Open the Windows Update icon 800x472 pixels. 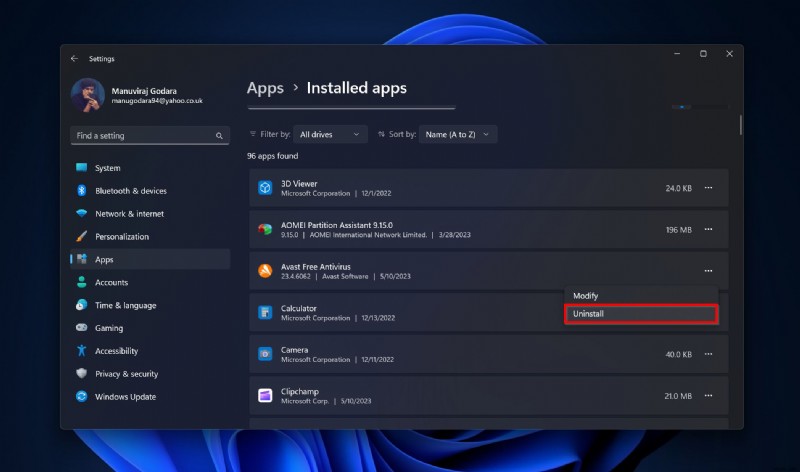coord(82,396)
